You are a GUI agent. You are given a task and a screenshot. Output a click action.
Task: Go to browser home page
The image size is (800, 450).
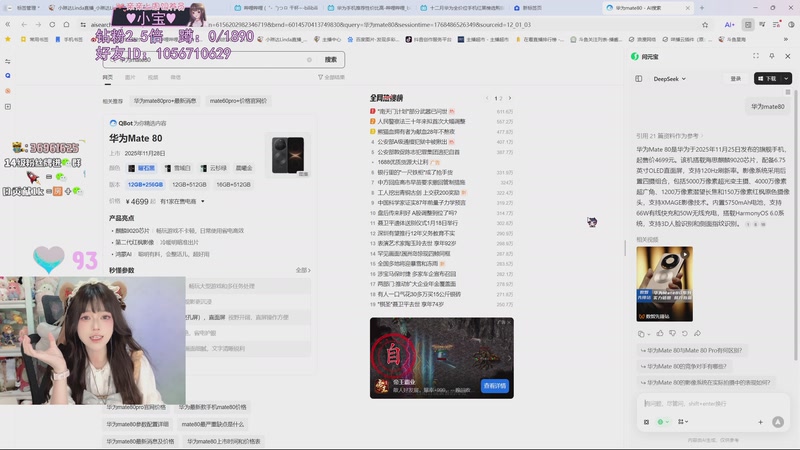point(66,24)
